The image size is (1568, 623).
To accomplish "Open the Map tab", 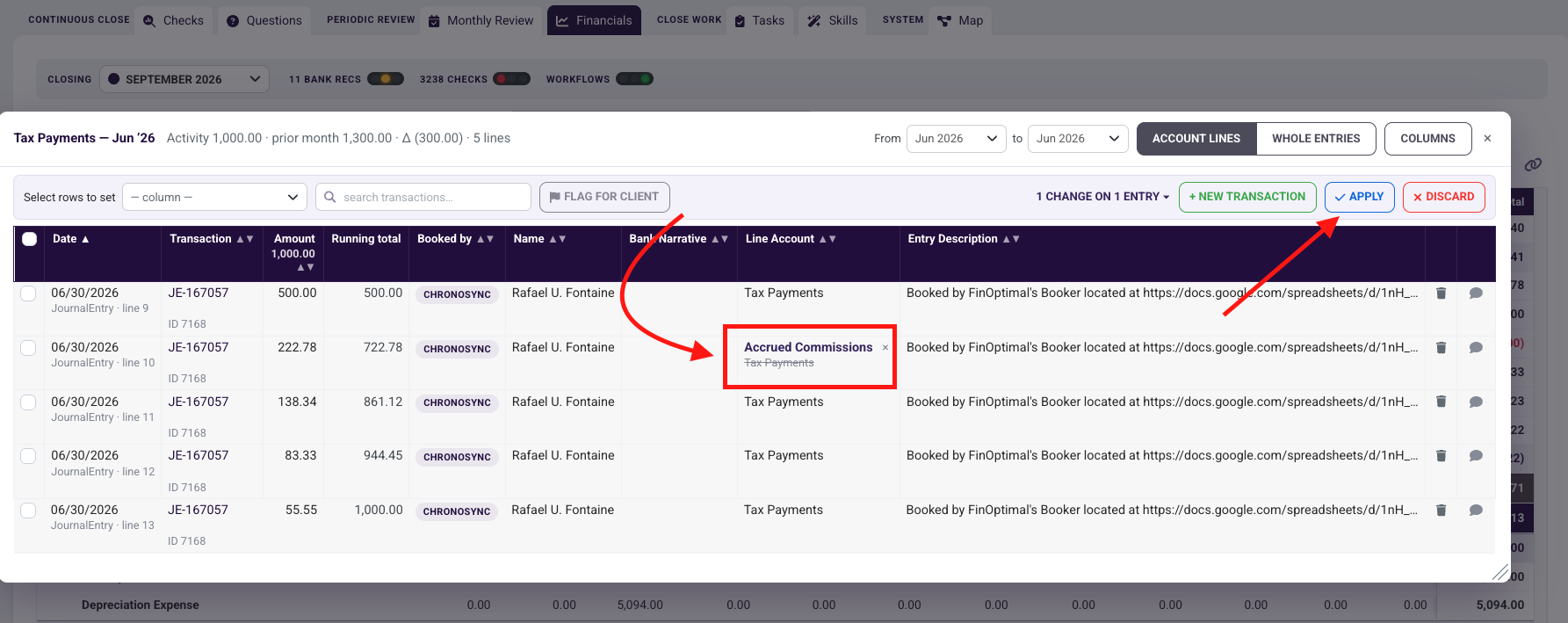I will pyautogui.click(x=960, y=20).
